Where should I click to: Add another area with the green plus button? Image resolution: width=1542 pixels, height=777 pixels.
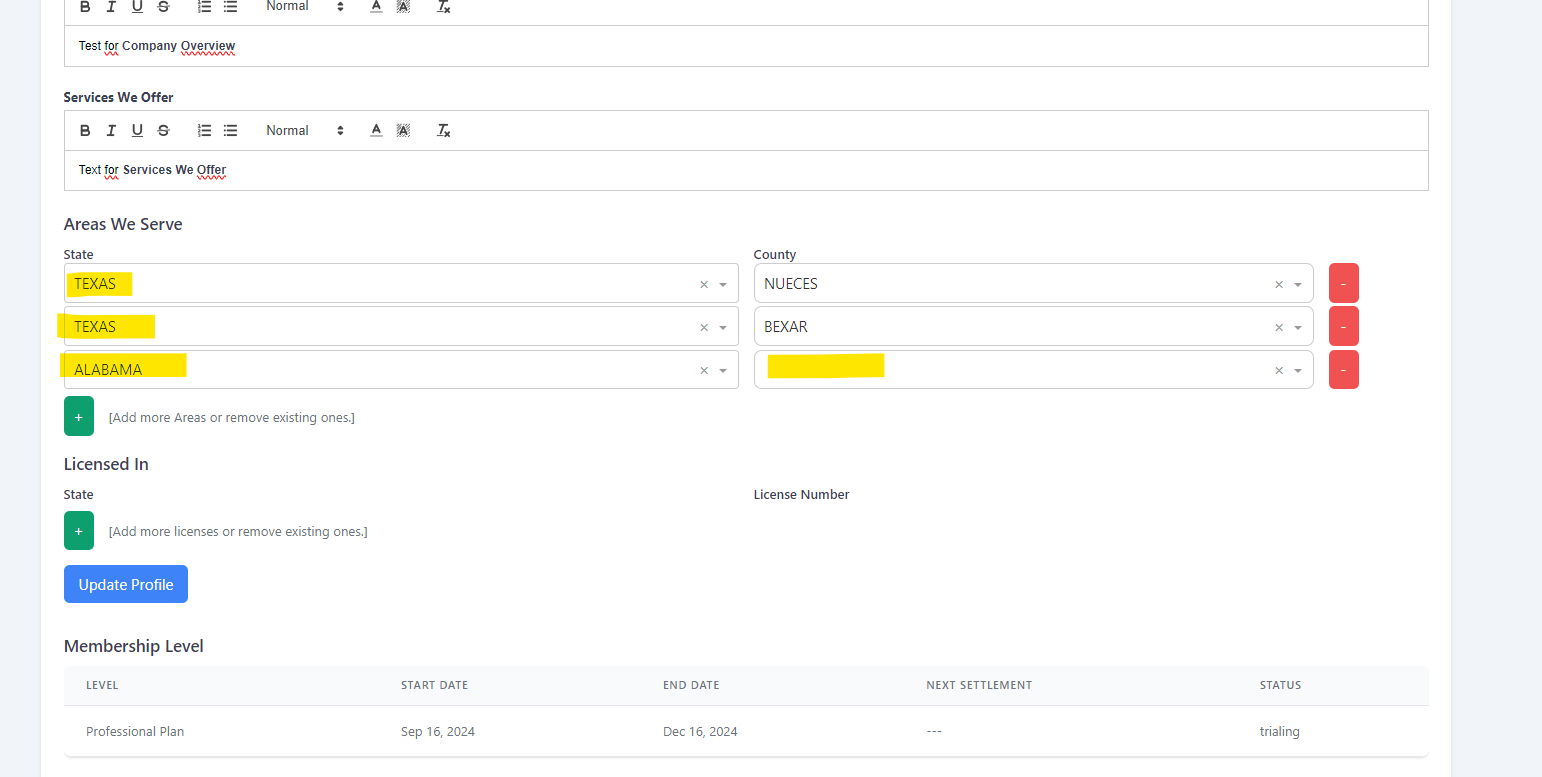click(79, 417)
